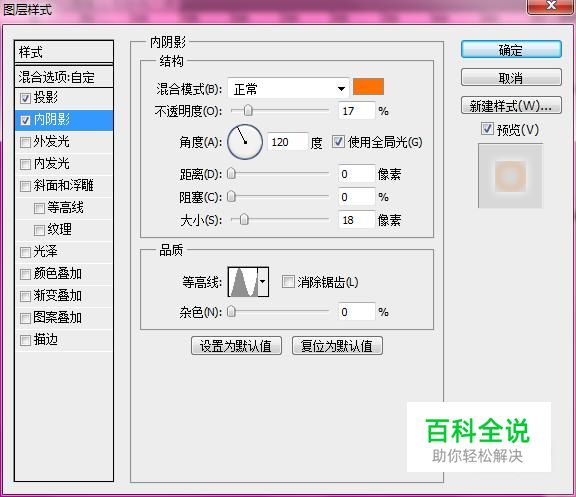Click the 杂色 slider handle
Viewport: 576px width, 497px height.
pyautogui.click(x=231, y=312)
